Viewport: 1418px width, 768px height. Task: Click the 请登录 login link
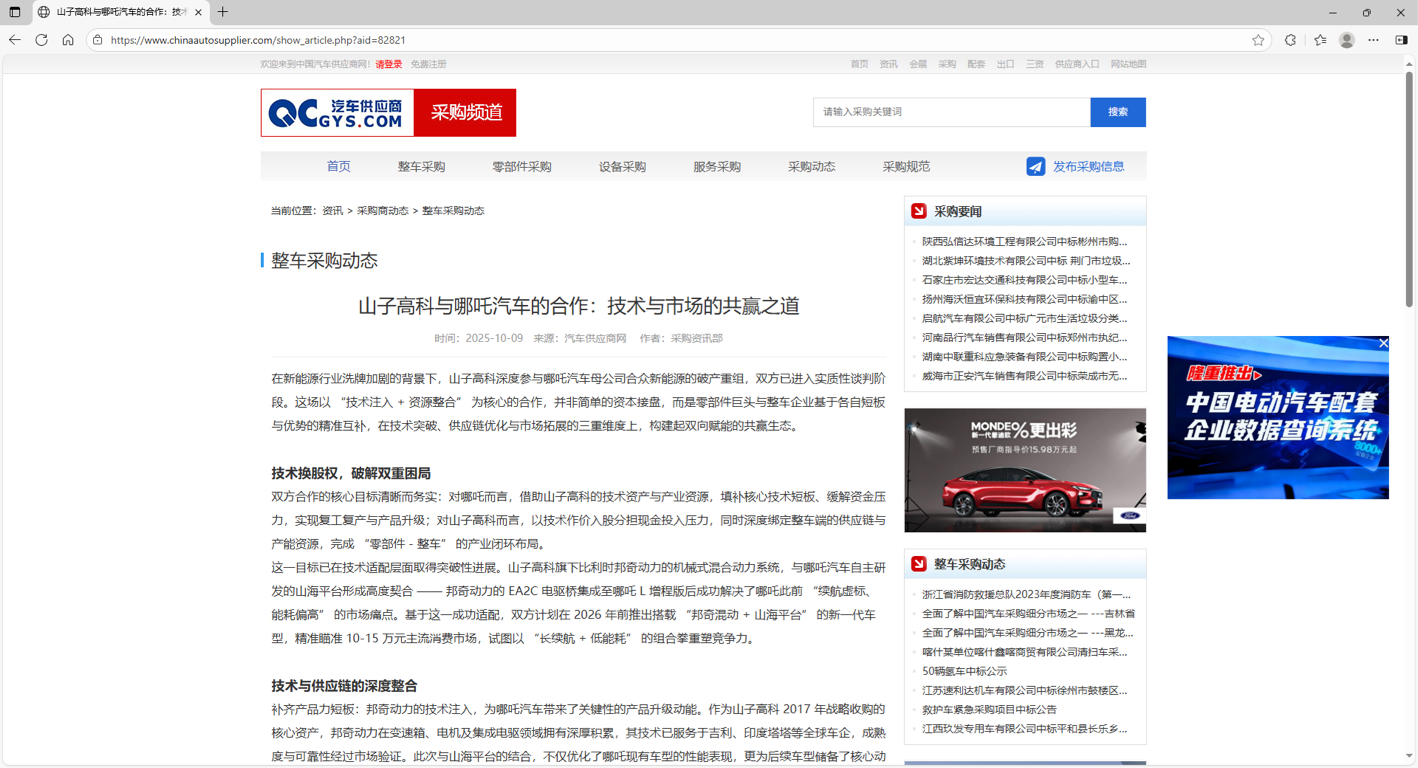tap(388, 64)
